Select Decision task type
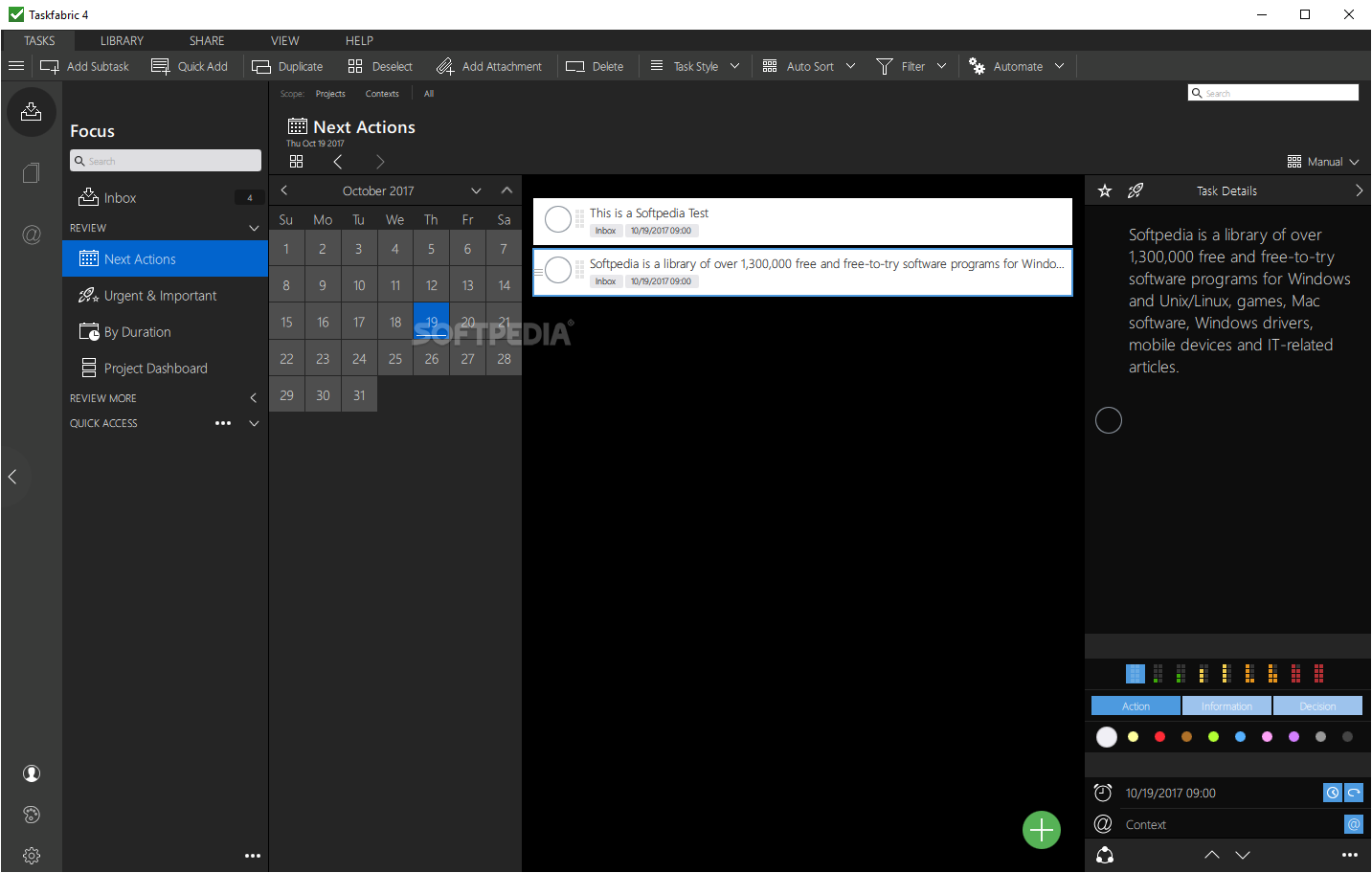Image resolution: width=1372 pixels, height=873 pixels. coord(1317,706)
